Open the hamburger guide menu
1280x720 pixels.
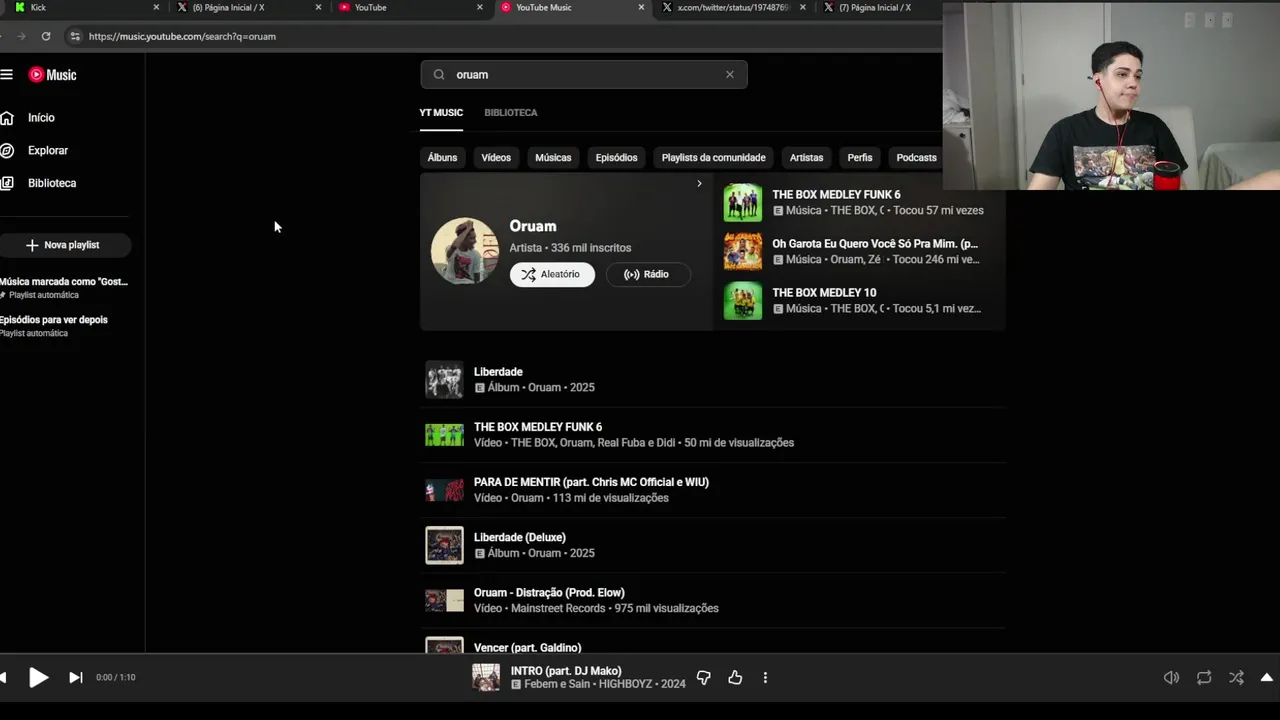[6, 75]
